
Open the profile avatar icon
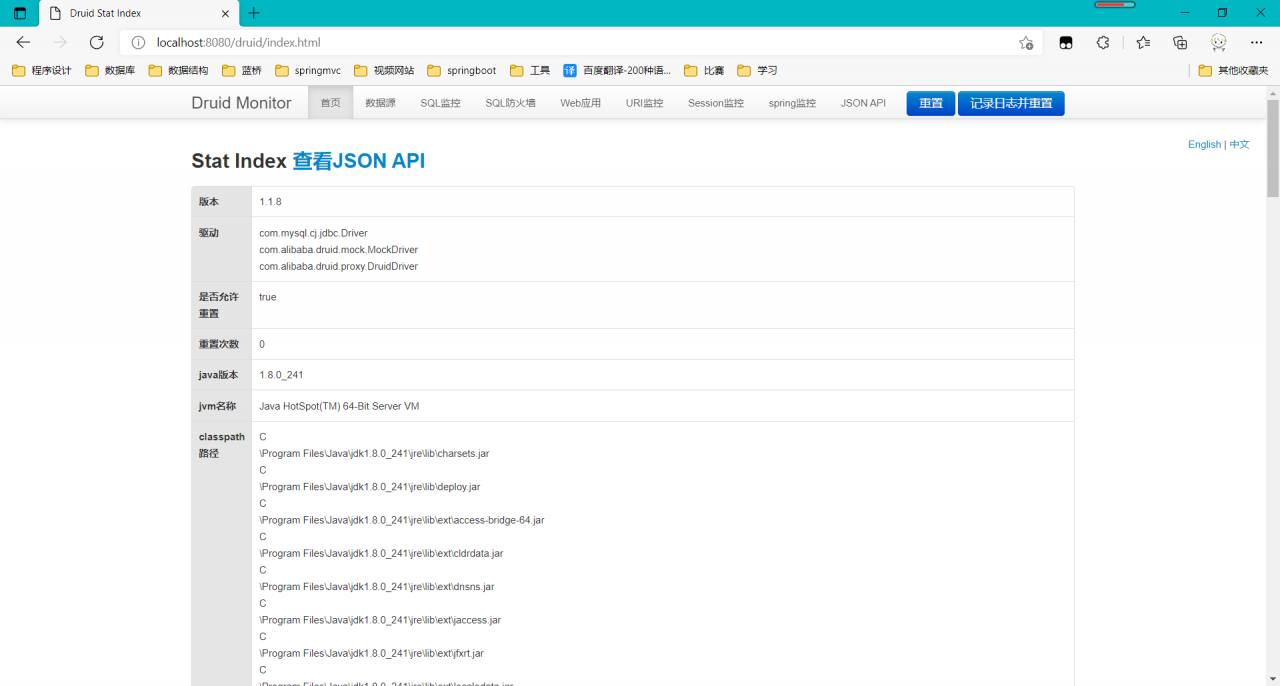tap(1218, 42)
